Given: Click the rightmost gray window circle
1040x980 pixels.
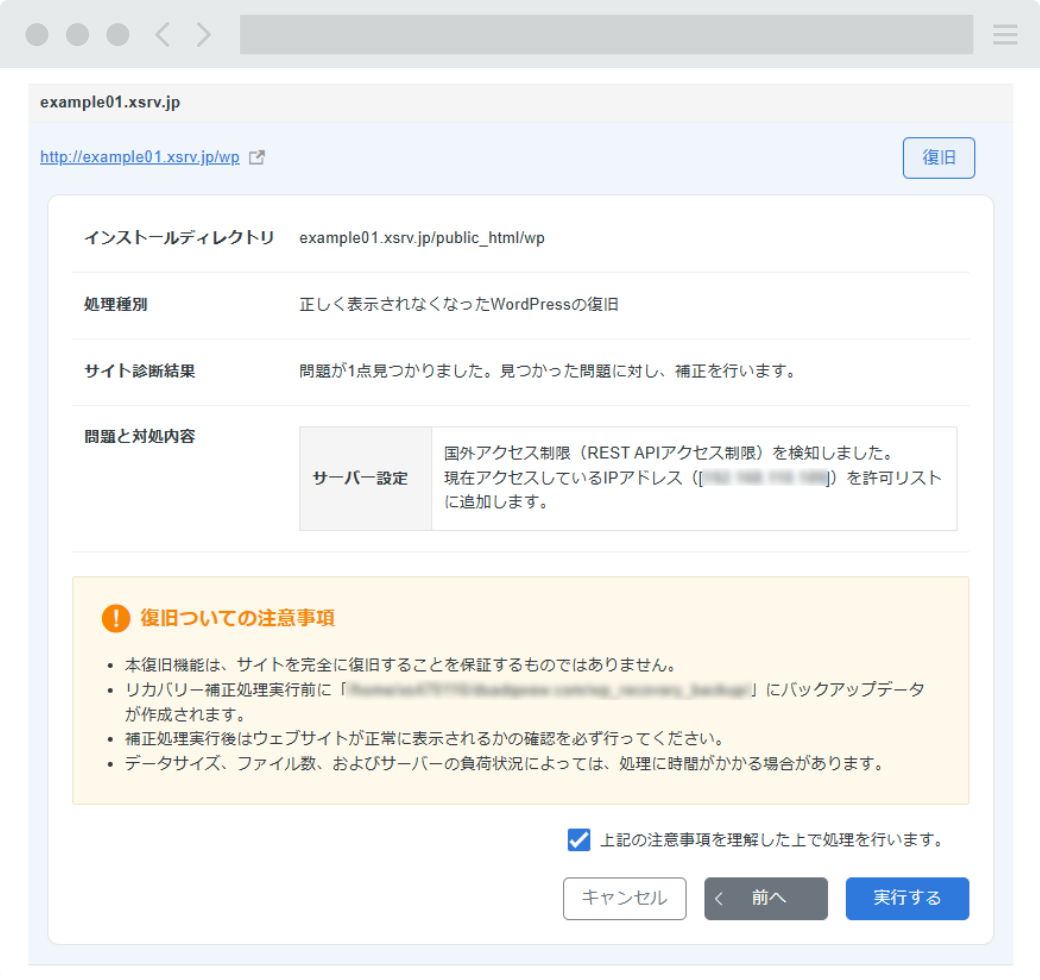Looking at the screenshot, I should (x=118, y=35).
